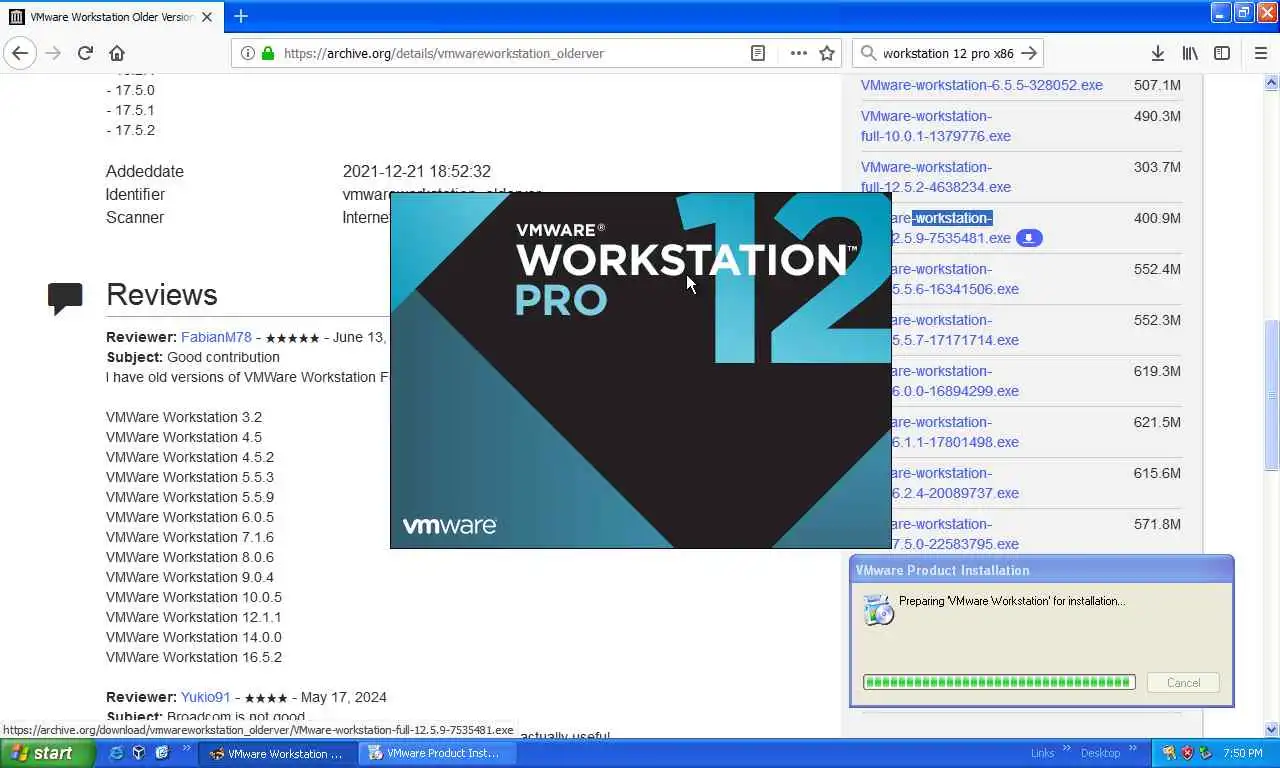
Task: Switch to VMware Workstation taskbar item
Action: tap(277, 753)
